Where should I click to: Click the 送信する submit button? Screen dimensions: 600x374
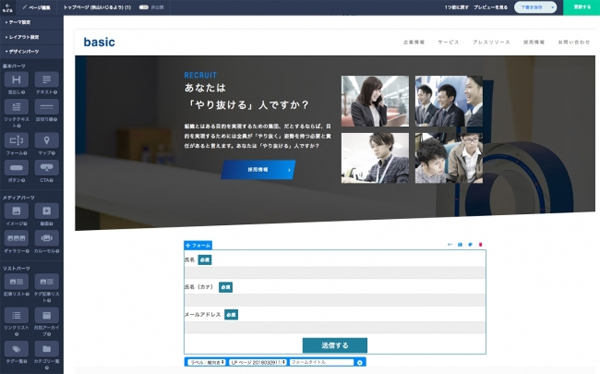click(335, 345)
